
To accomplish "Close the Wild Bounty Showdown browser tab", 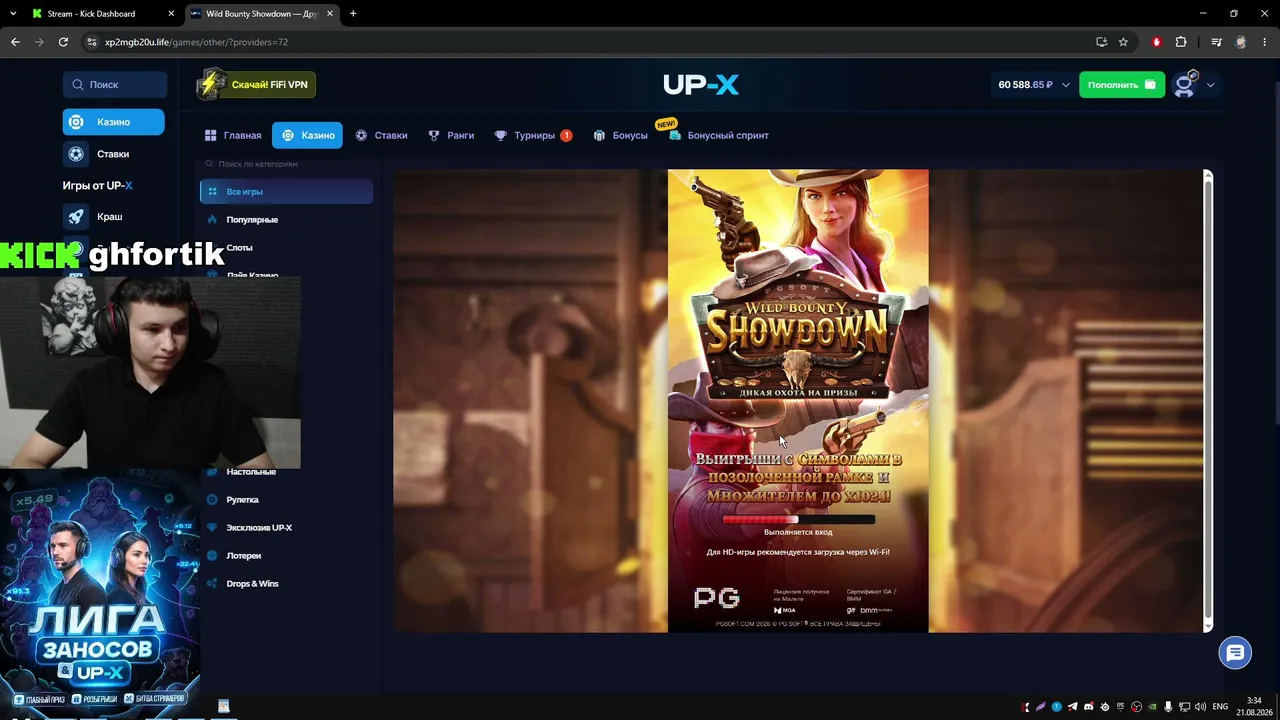I will click(330, 14).
